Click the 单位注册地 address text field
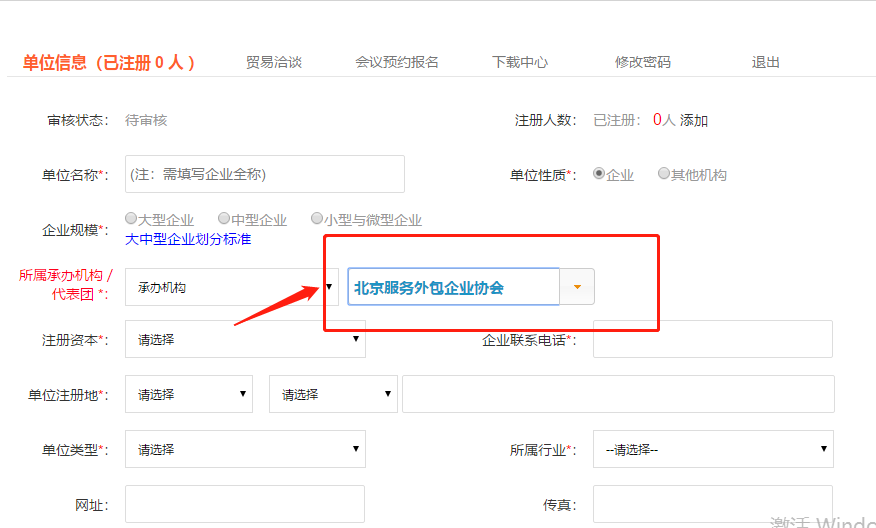The image size is (876, 528). click(618, 394)
